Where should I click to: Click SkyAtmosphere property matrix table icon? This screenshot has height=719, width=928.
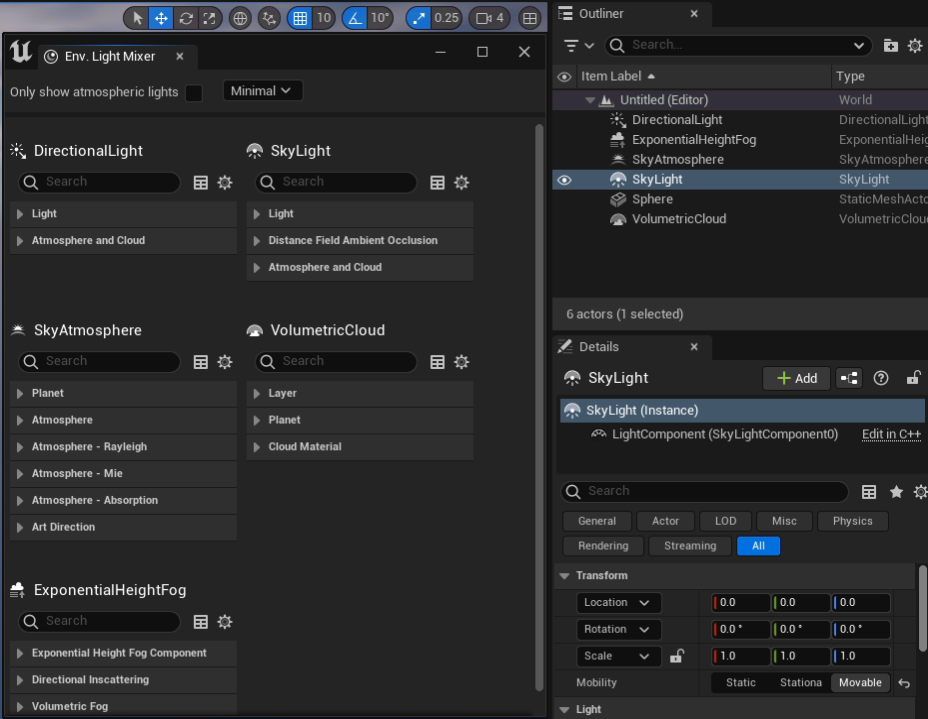click(201, 362)
